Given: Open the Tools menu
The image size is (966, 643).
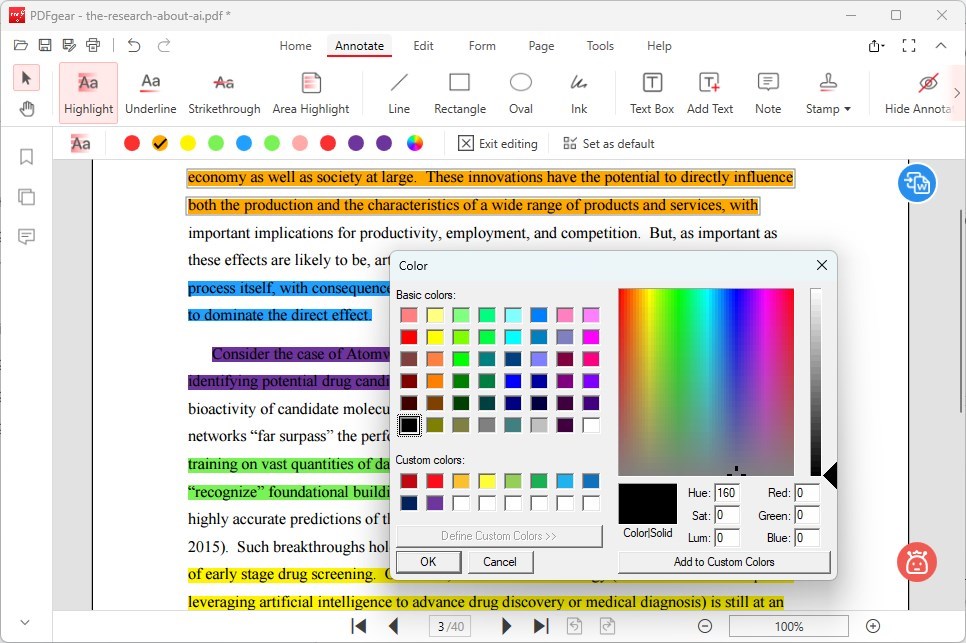Looking at the screenshot, I should [600, 46].
